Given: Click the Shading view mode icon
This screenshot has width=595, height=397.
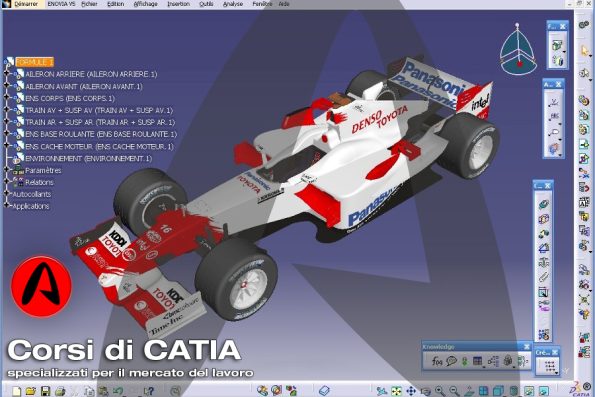Looking at the screenshot, I should point(513,391).
